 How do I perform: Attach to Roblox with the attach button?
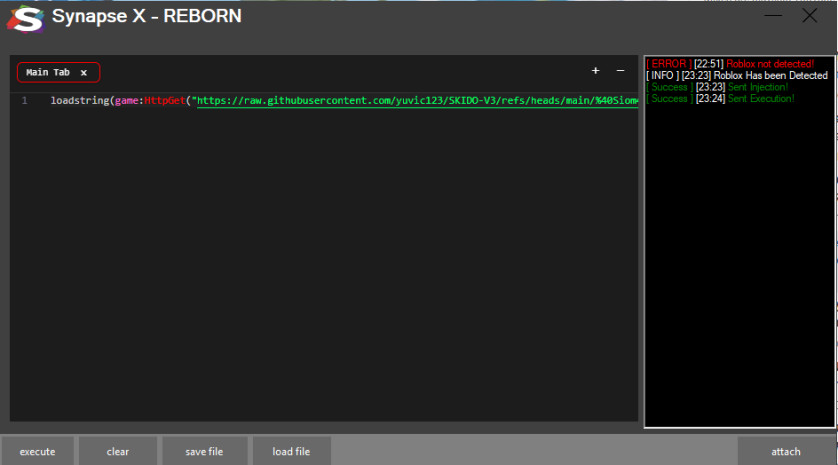click(786, 451)
